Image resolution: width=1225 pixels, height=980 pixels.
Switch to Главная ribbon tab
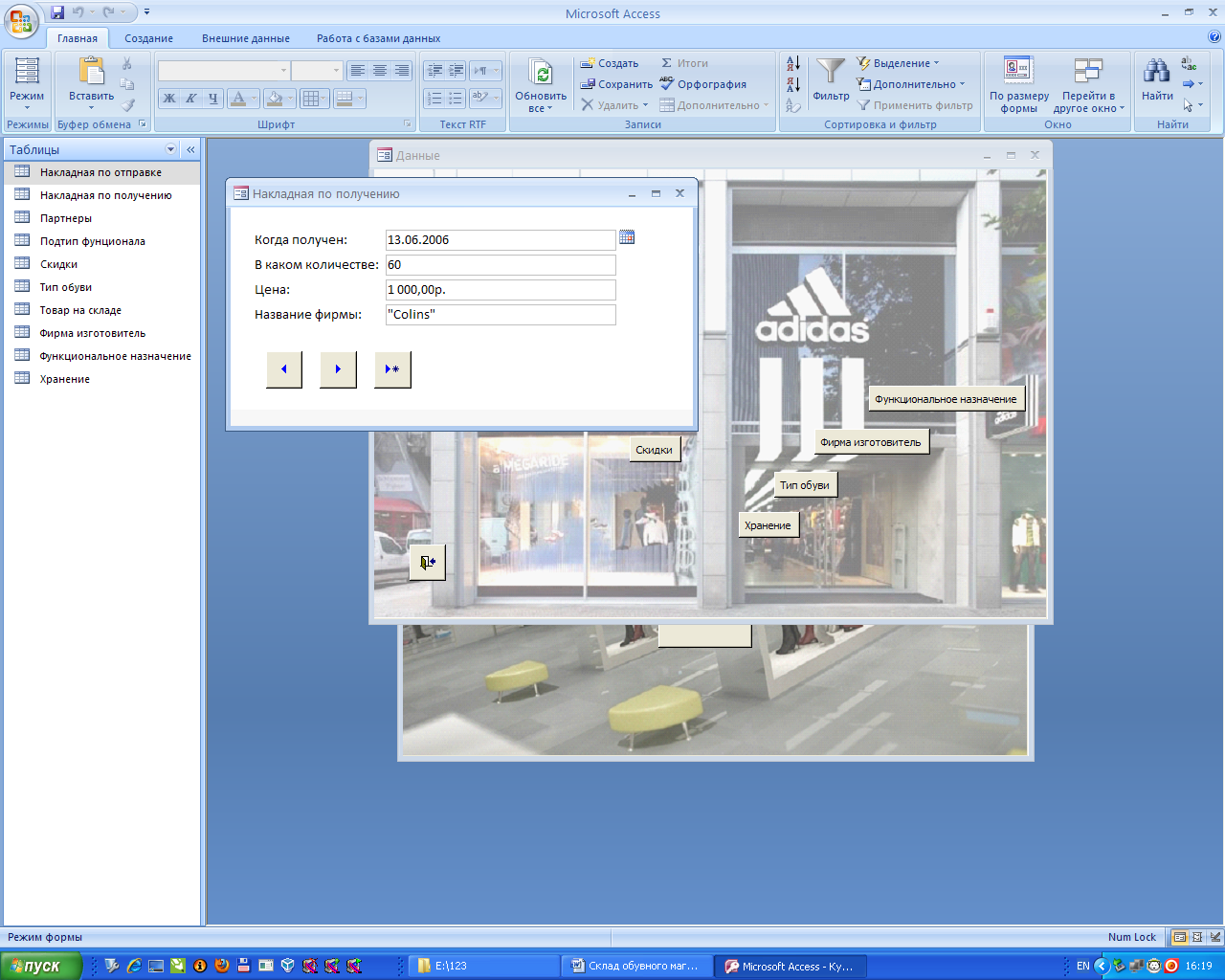78,38
